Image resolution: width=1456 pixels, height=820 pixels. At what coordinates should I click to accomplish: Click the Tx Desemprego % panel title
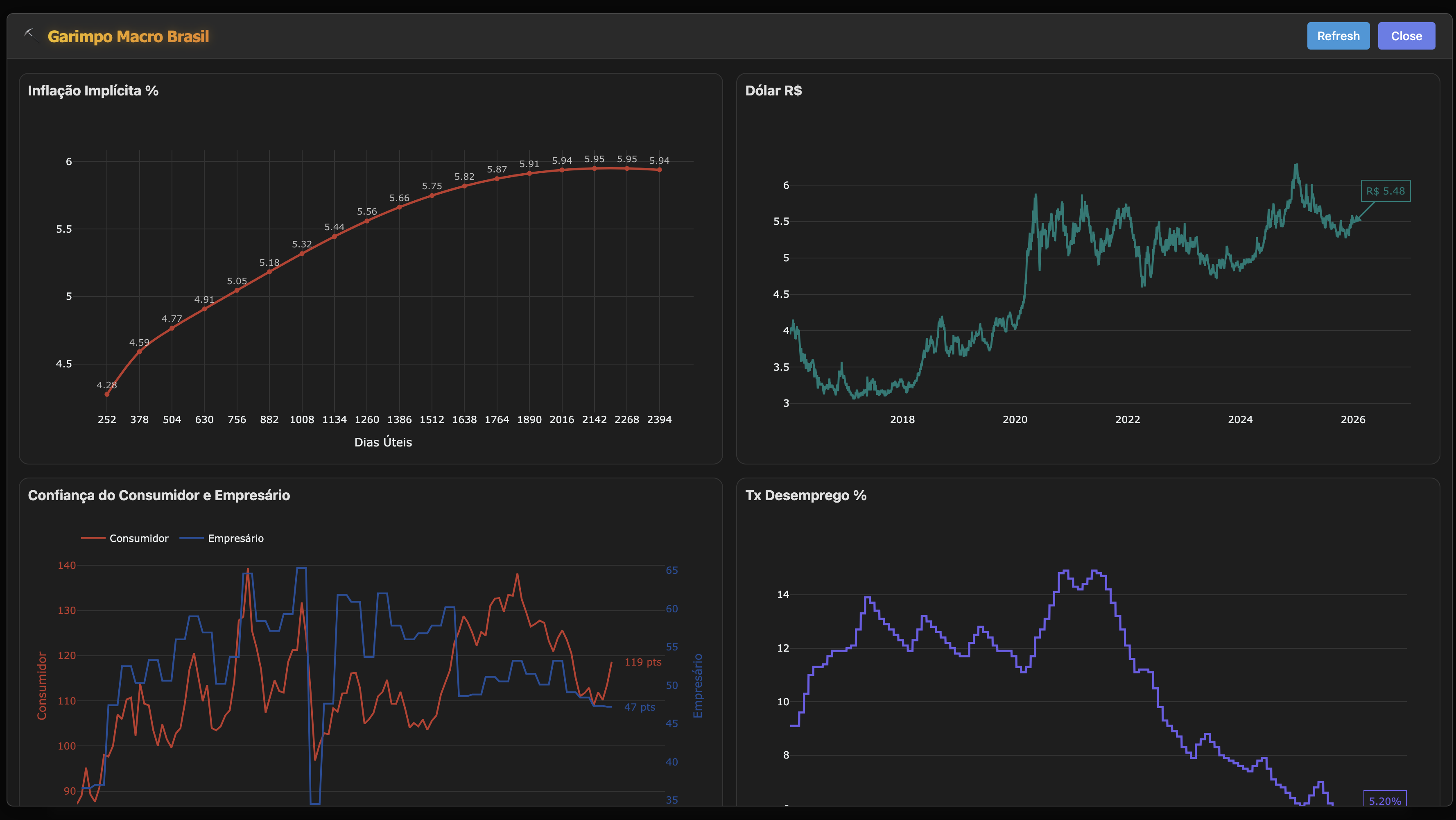coord(805,495)
